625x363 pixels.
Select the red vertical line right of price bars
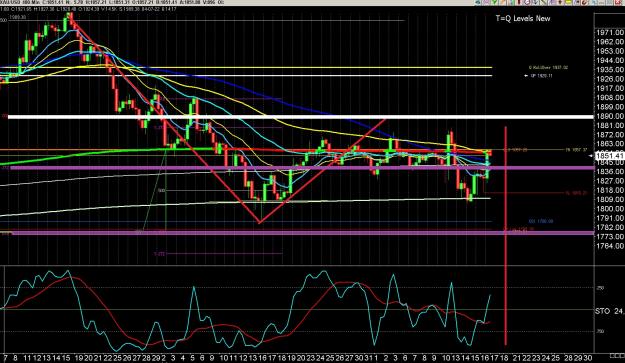point(506,235)
